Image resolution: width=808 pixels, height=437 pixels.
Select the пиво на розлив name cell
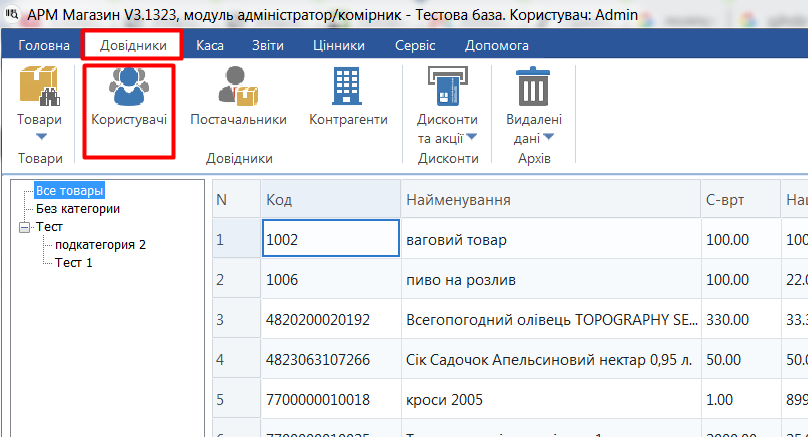click(551, 279)
